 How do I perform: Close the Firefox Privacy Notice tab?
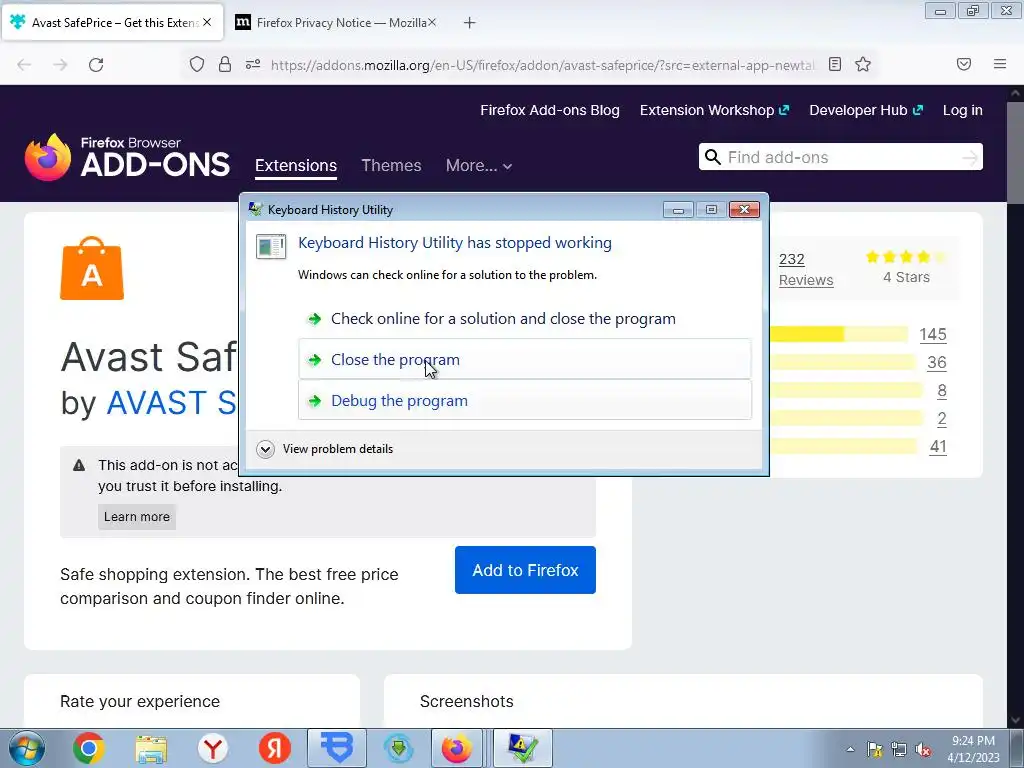pos(432,22)
